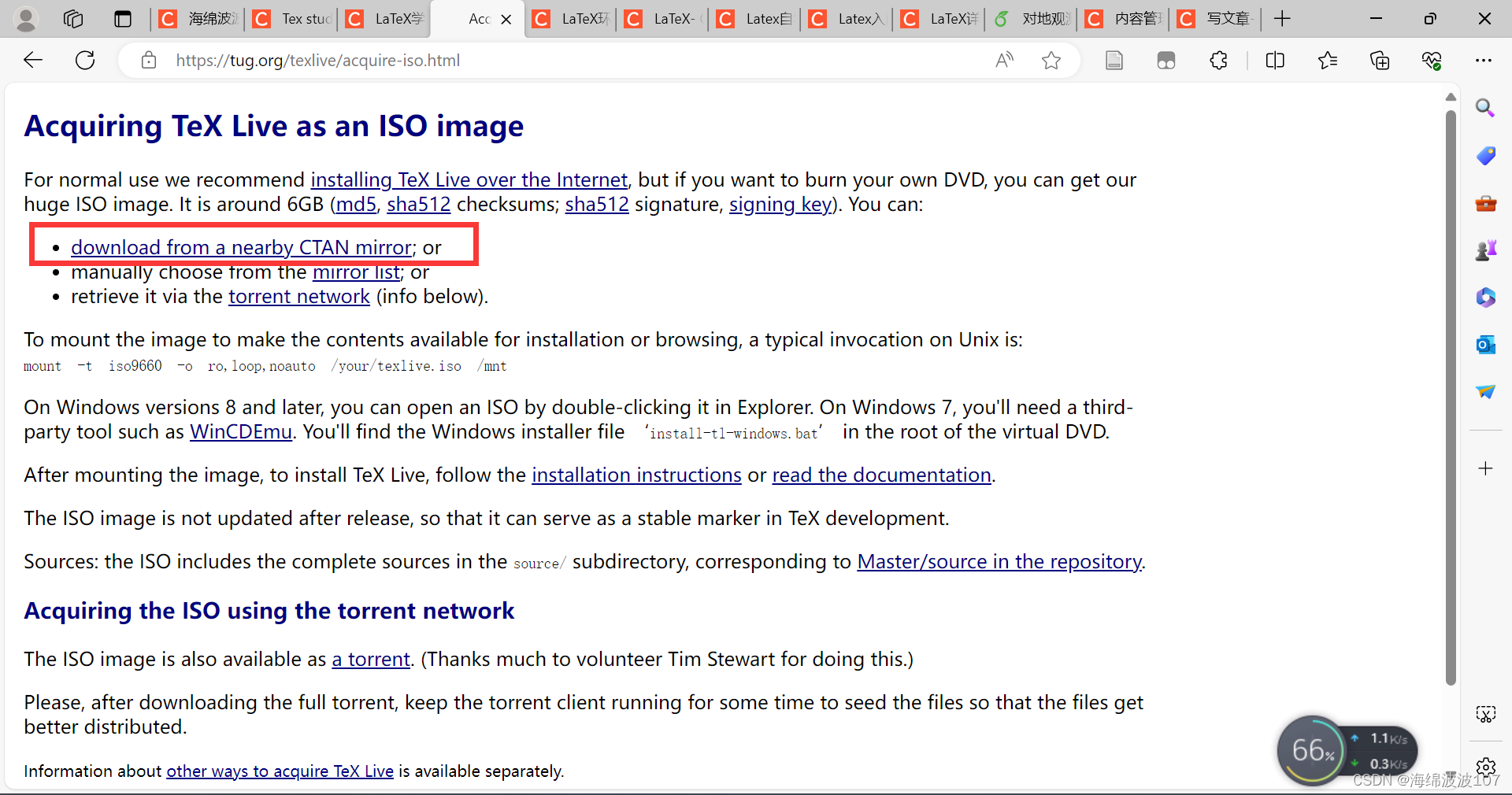Screen dimensions: 1512x795
Task: Open the md5 checksum link
Action: click(356, 205)
